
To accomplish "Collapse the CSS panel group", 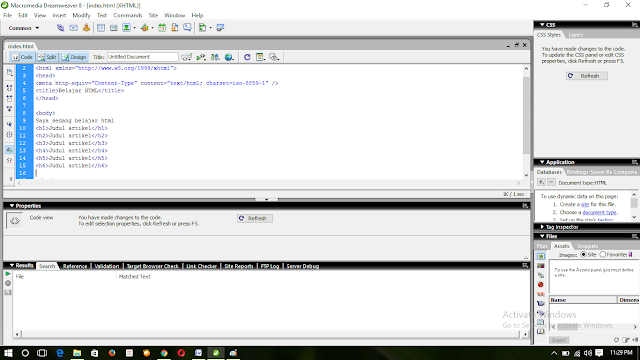I will (542, 25).
